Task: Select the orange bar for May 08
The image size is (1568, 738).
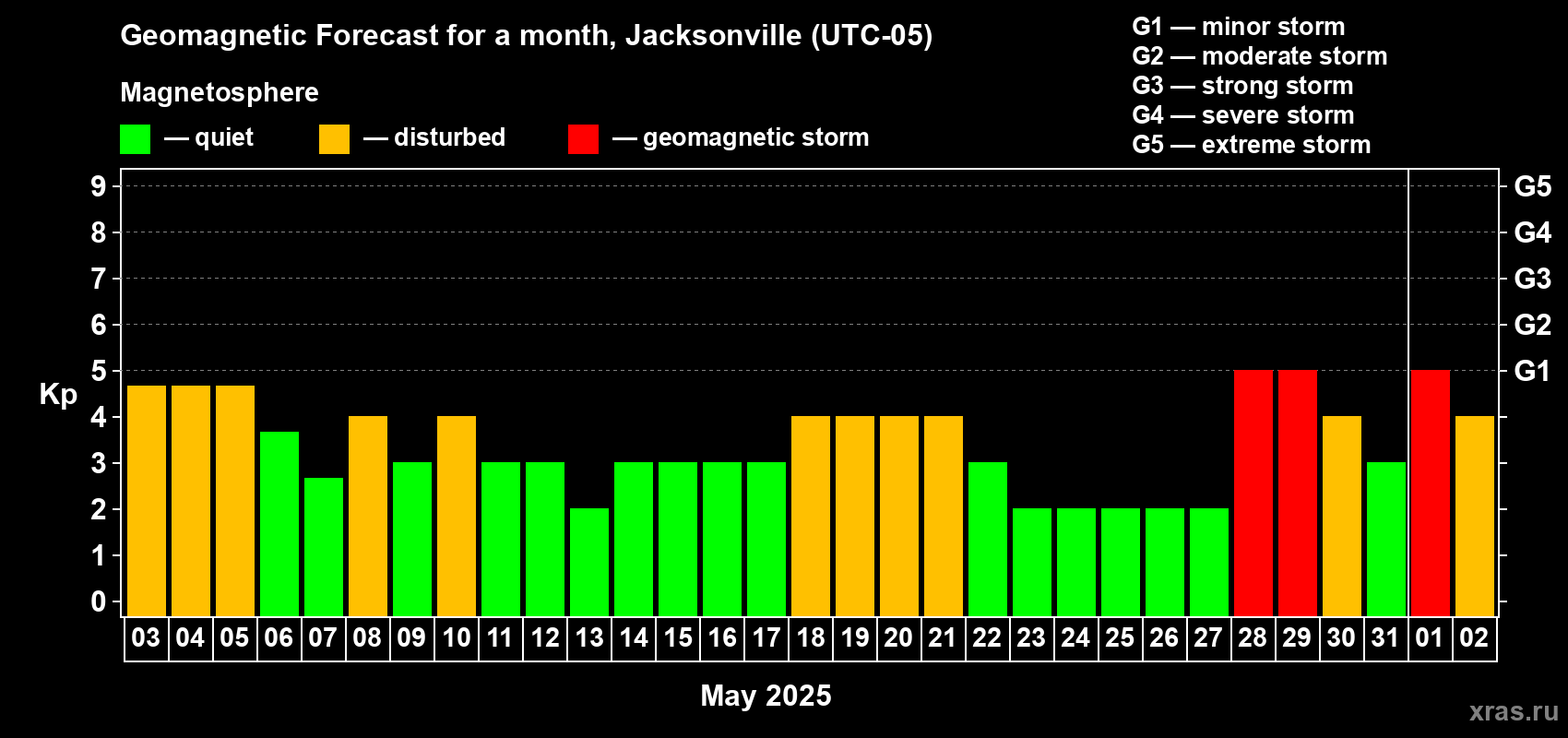Action: 368,517
